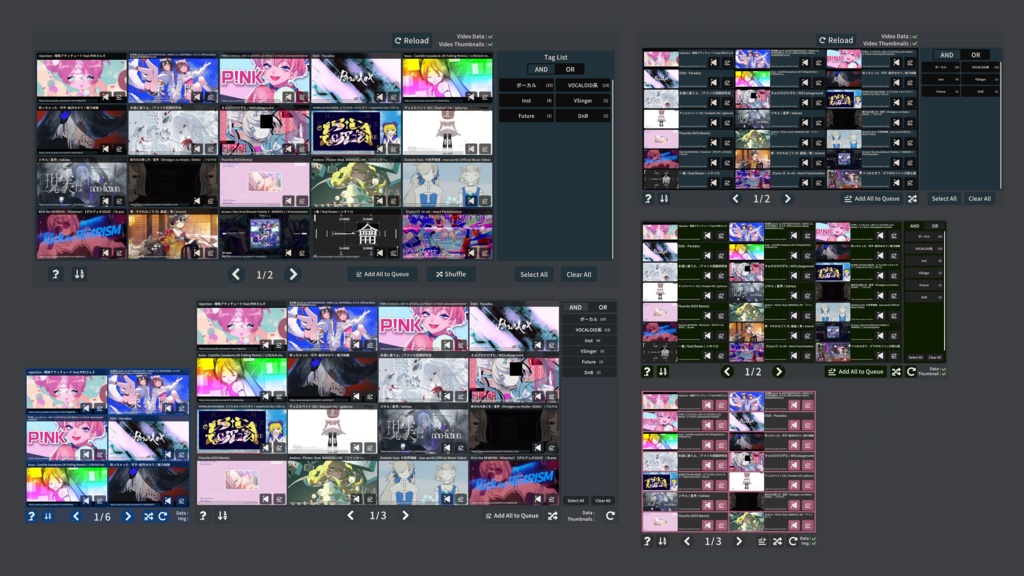This screenshot has width=1024, height=576.
Task: Toggle Video Thumbnails checkbox in Tag List panel
Action: pyautogui.click(x=490, y=44)
